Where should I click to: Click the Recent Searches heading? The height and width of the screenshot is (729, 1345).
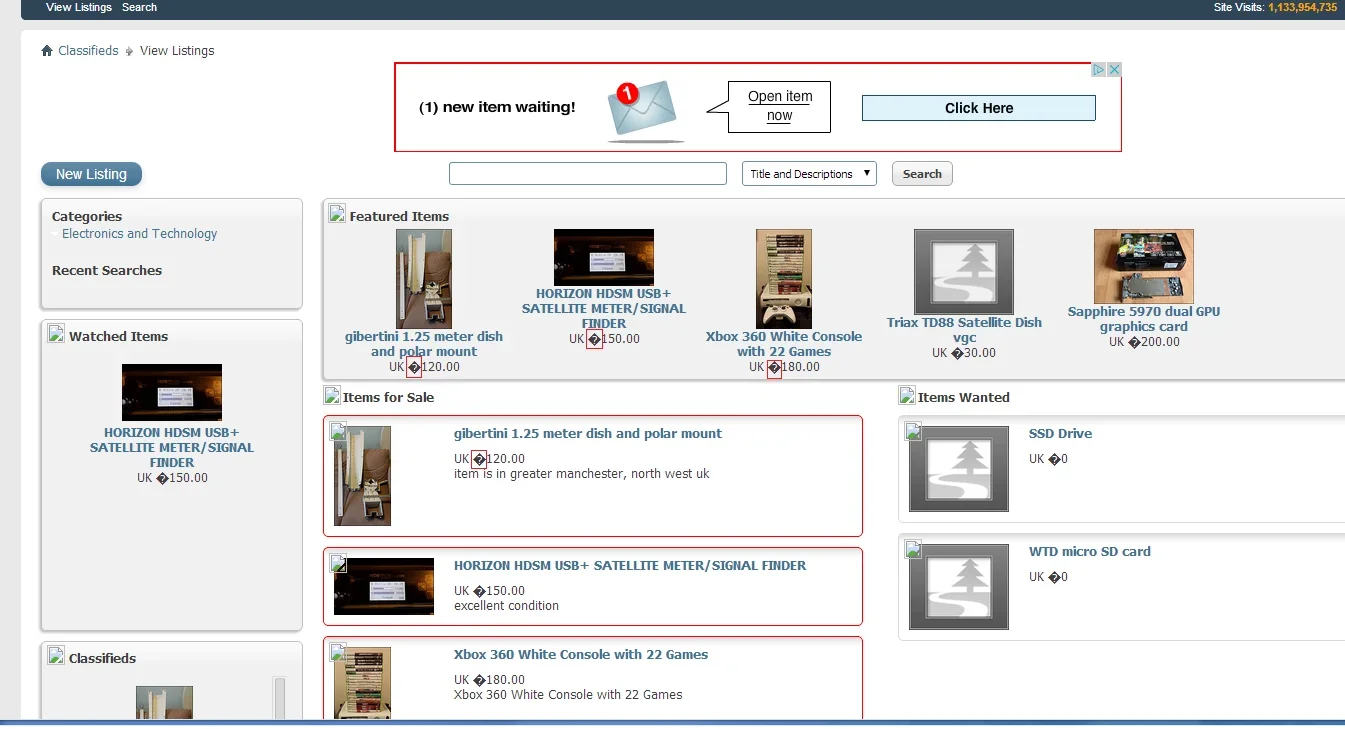pyautogui.click(x=107, y=271)
